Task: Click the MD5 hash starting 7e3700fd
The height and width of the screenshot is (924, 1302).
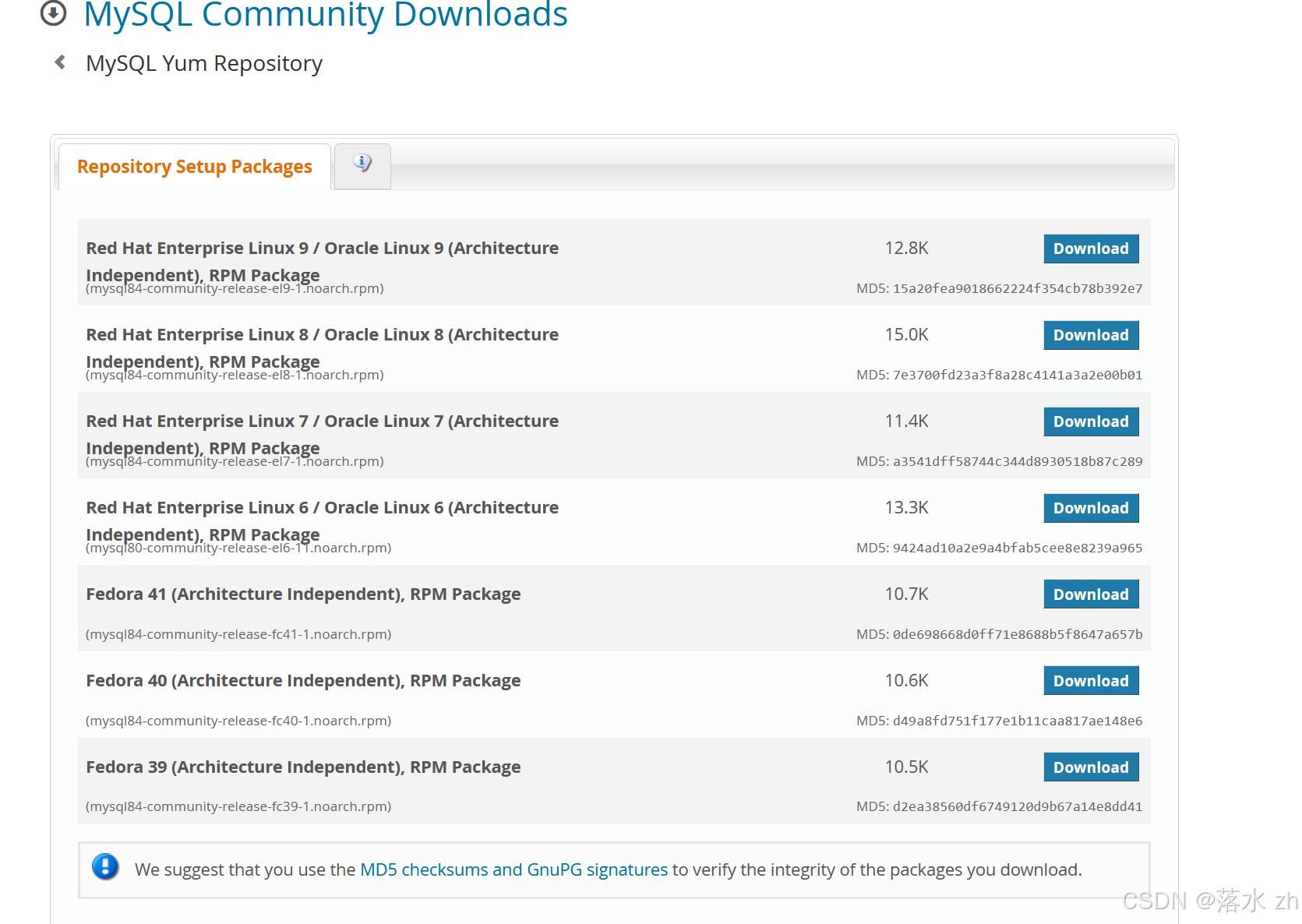Action: [1018, 376]
